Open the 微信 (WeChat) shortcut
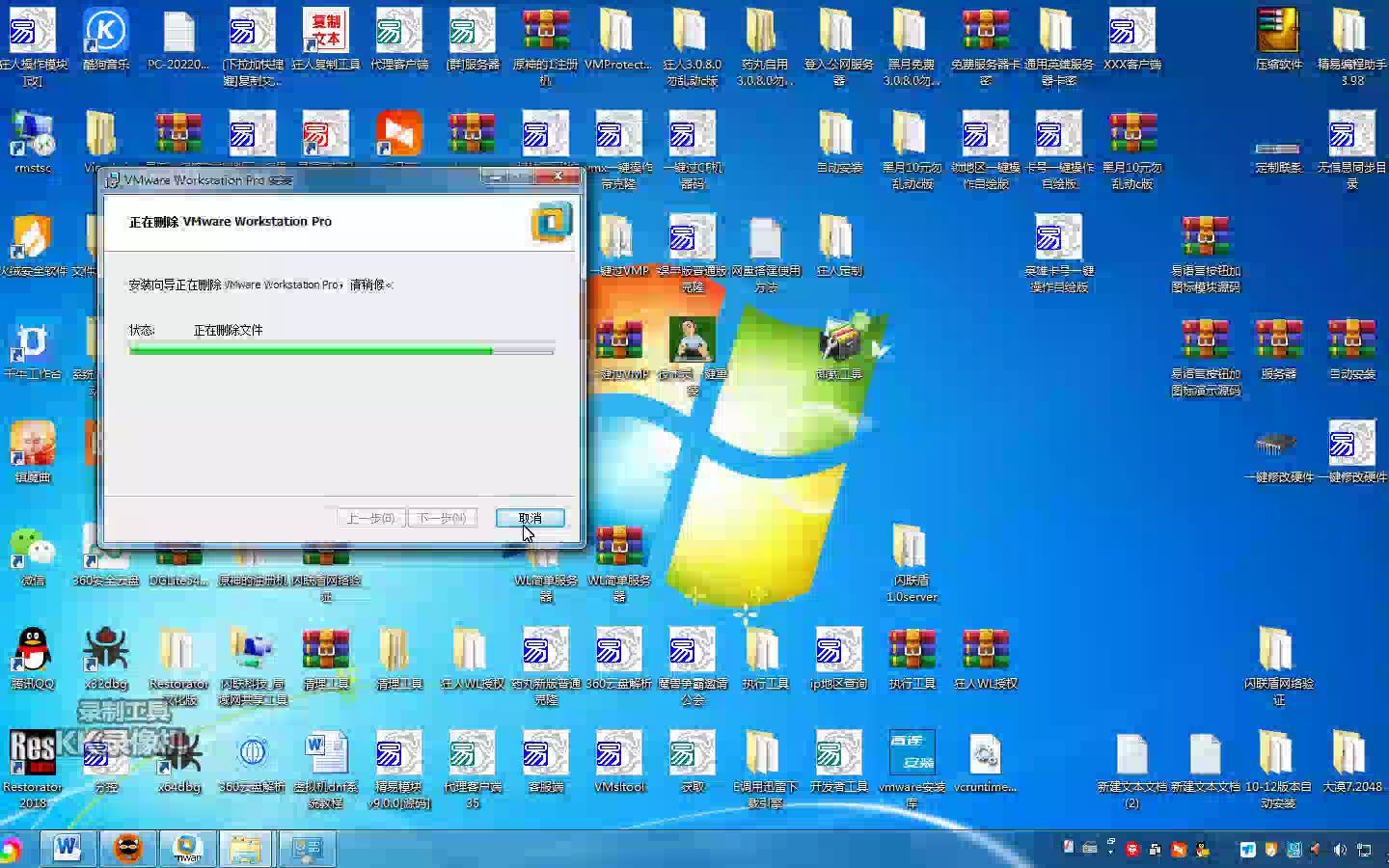This screenshot has width=1389, height=868. (33, 556)
